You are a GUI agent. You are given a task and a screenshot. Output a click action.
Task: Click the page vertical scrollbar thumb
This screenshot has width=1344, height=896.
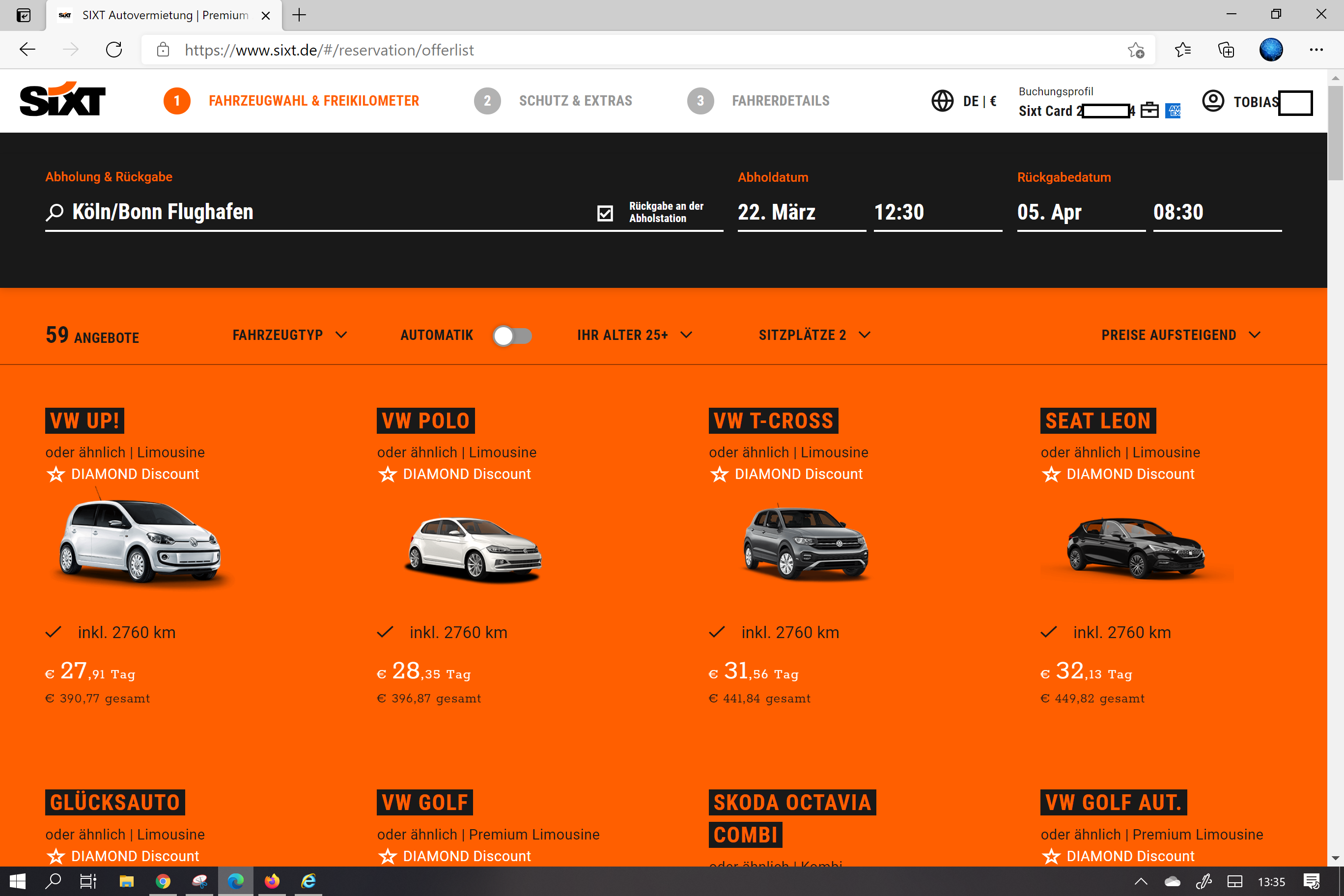coord(1336,133)
